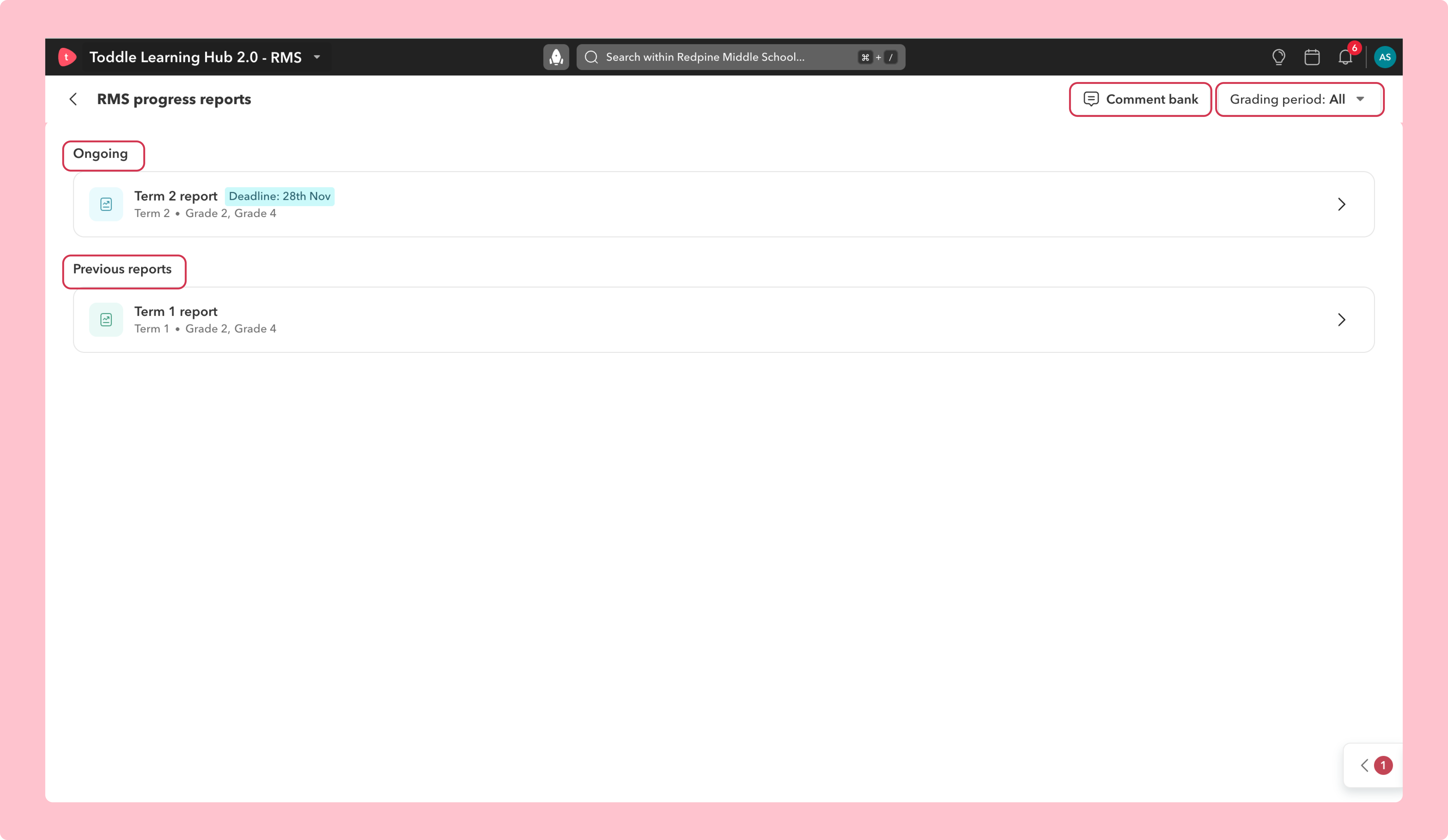Click the Toddle logo icon

[x=67, y=57]
